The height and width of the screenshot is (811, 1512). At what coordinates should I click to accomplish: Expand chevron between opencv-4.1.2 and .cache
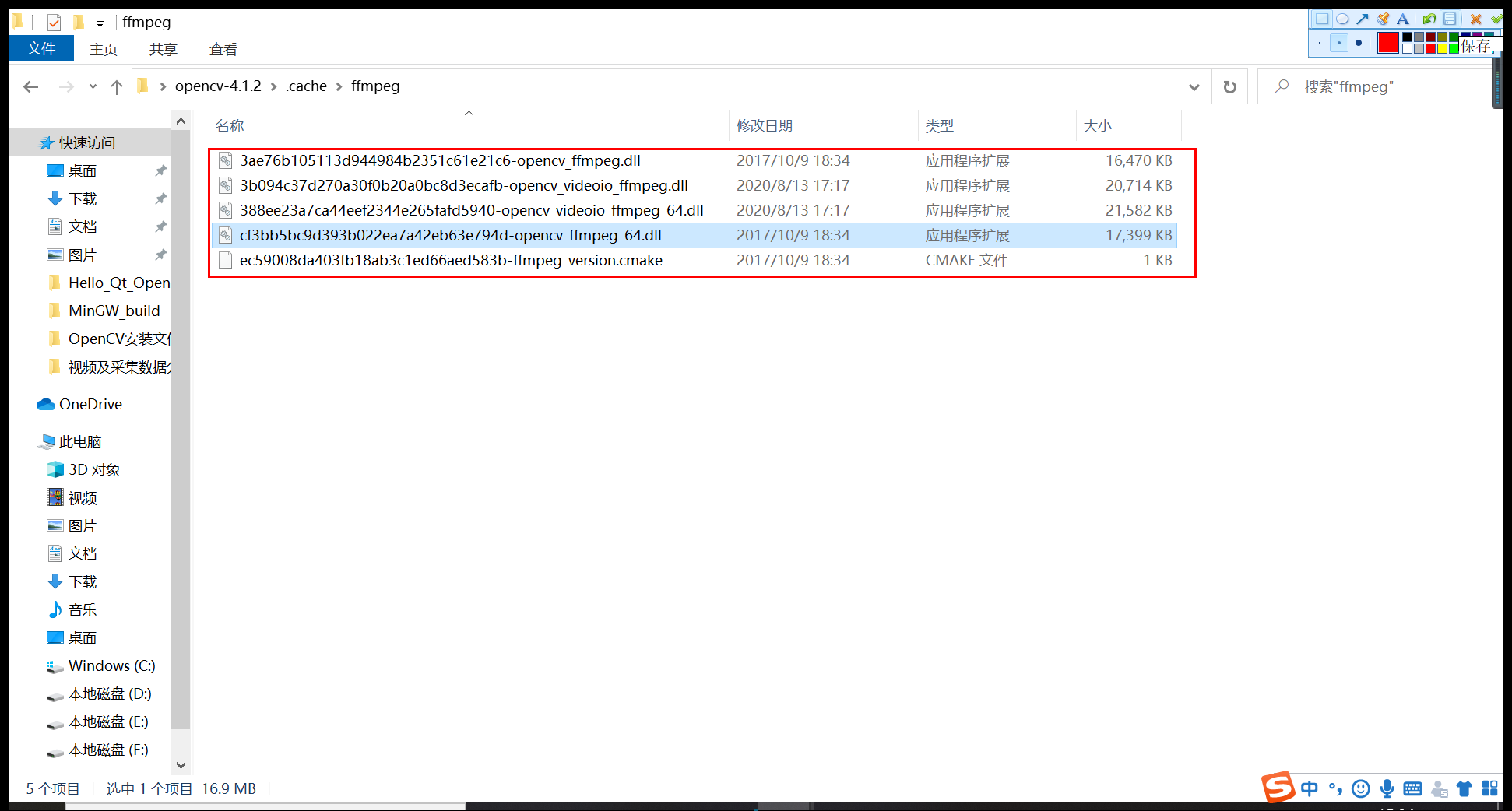274,86
